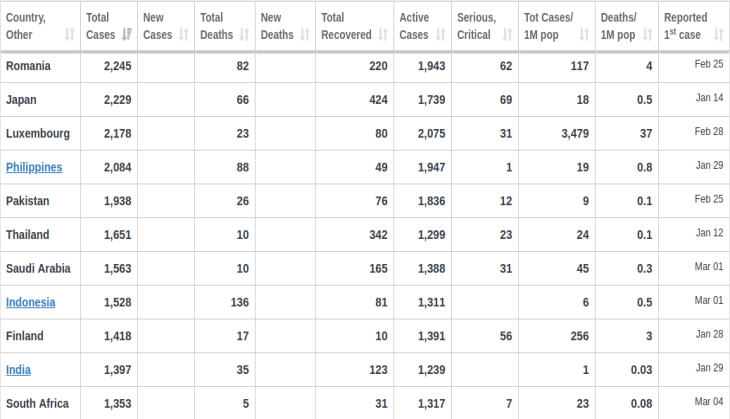Click sort arrows in New Cases column

point(183,35)
